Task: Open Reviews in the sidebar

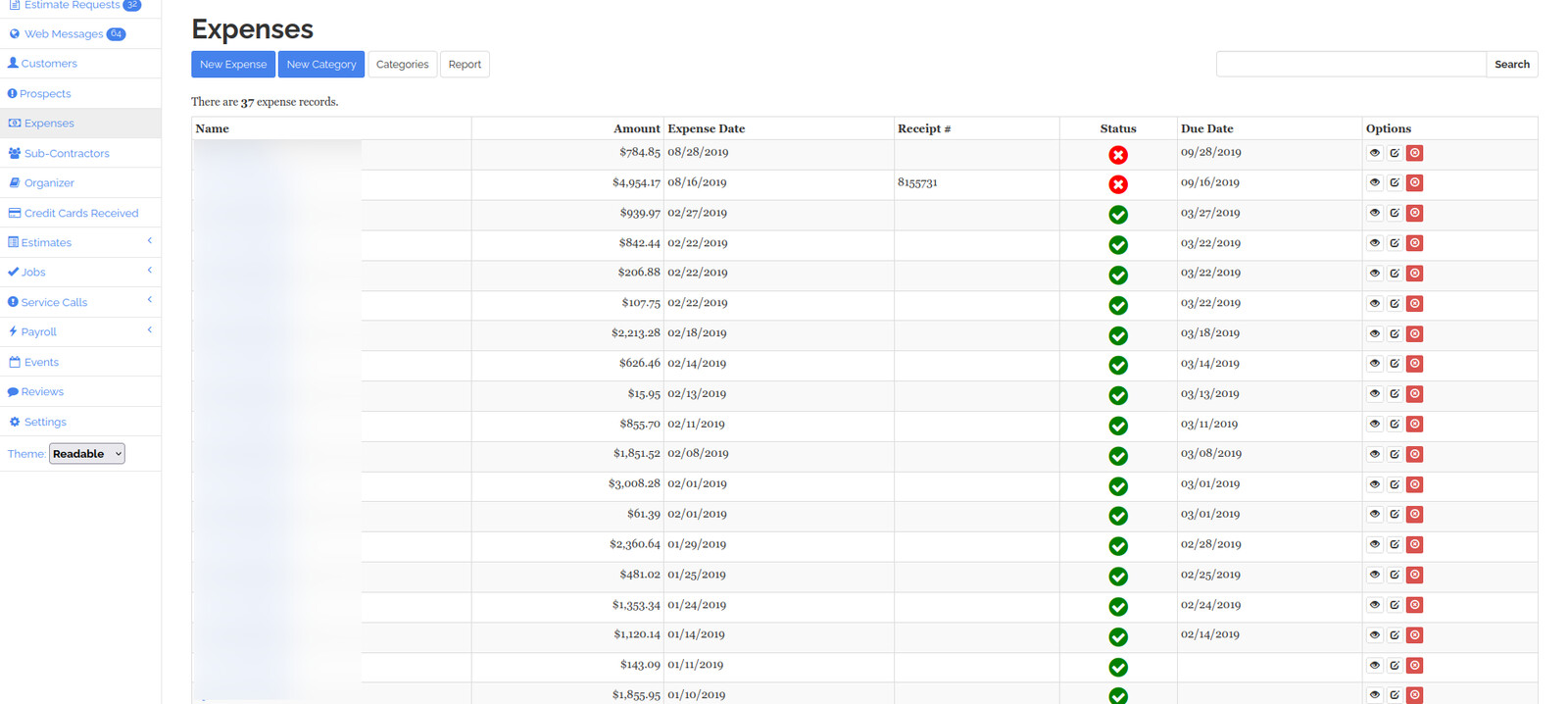Action: (x=42, y=392)
